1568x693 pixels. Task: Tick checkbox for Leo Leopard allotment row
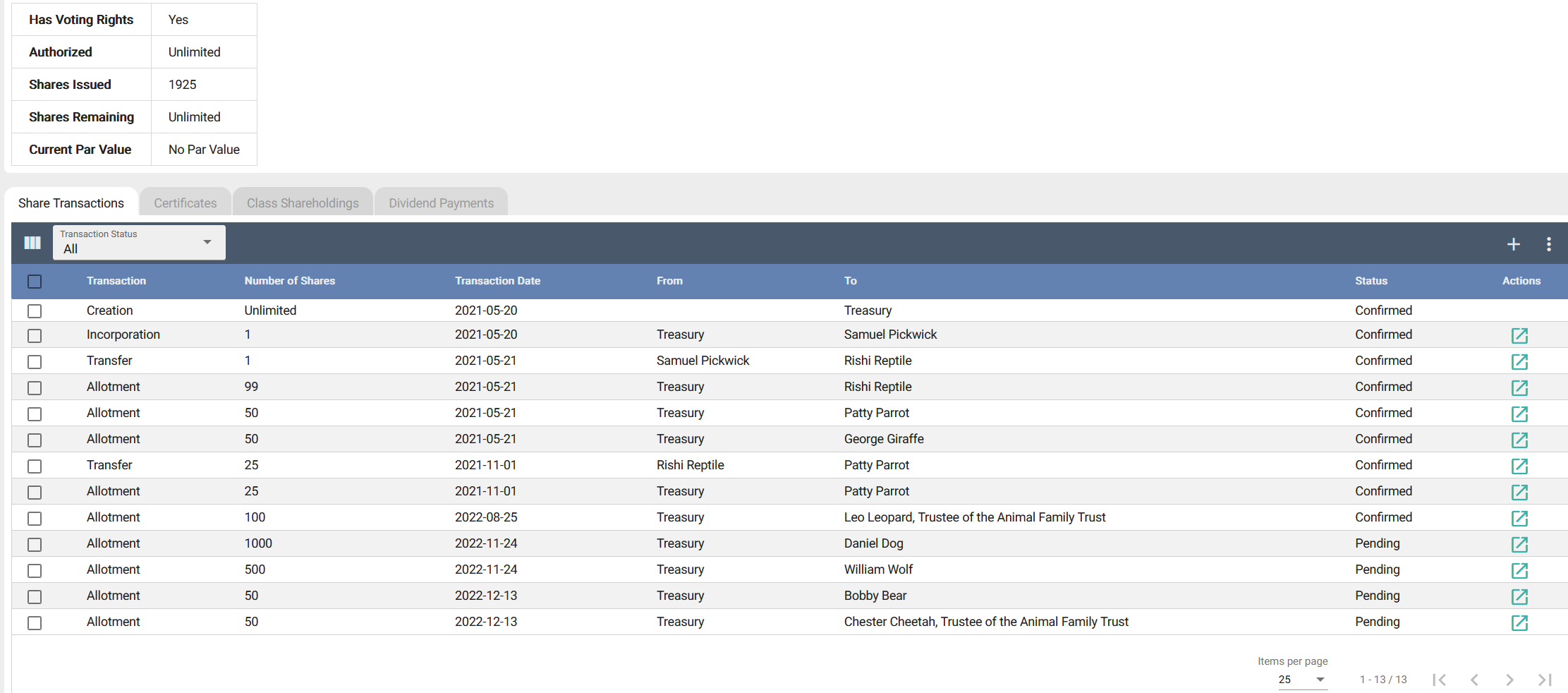tap(35, 519)
